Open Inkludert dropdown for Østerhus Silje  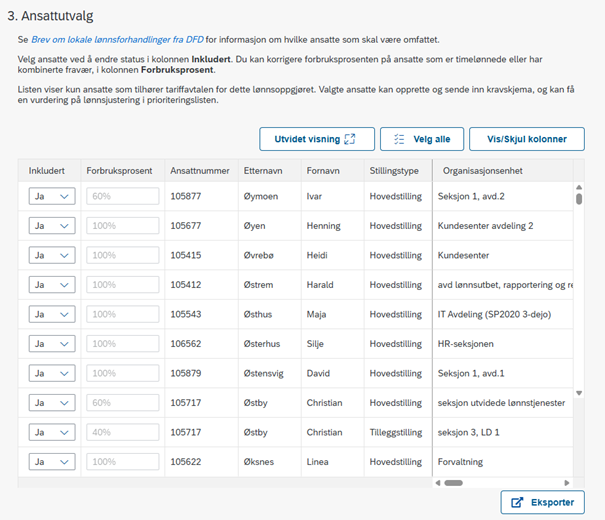tap(52, 344)
